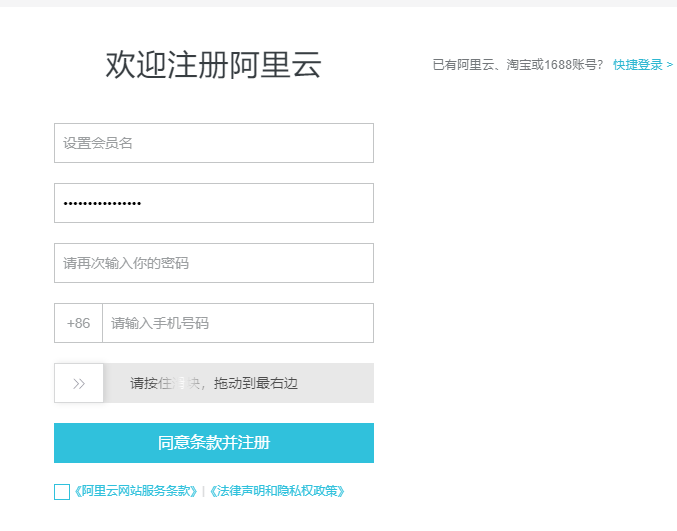
Task: Focus the password field with dots
Action: point(214,203)
